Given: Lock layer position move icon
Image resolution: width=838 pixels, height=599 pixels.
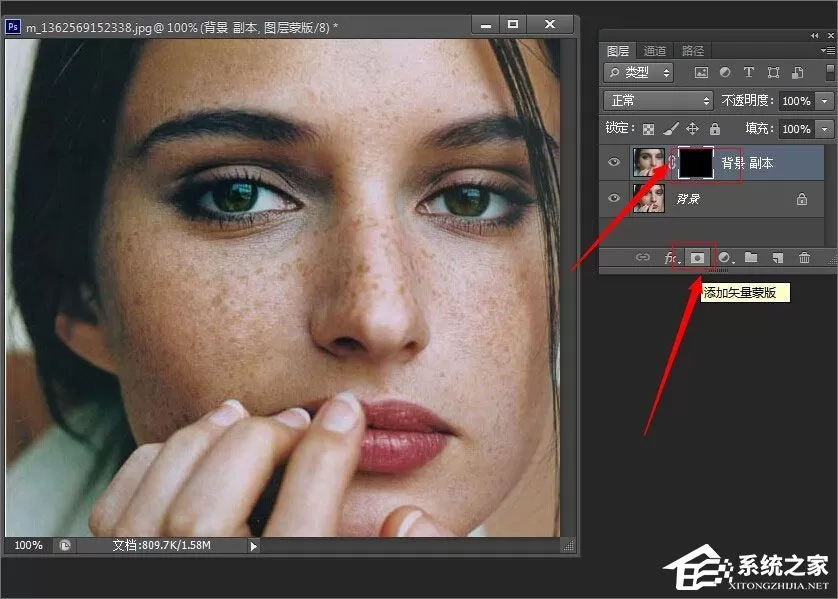Looking at the screenshot, I should (x=693, y=129).
